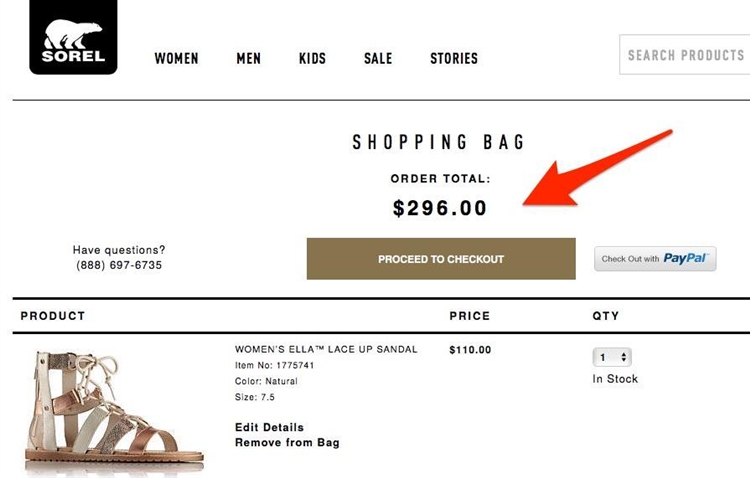Open the Men menu
This screenshot has width=750, height=478.
(248, 58)
